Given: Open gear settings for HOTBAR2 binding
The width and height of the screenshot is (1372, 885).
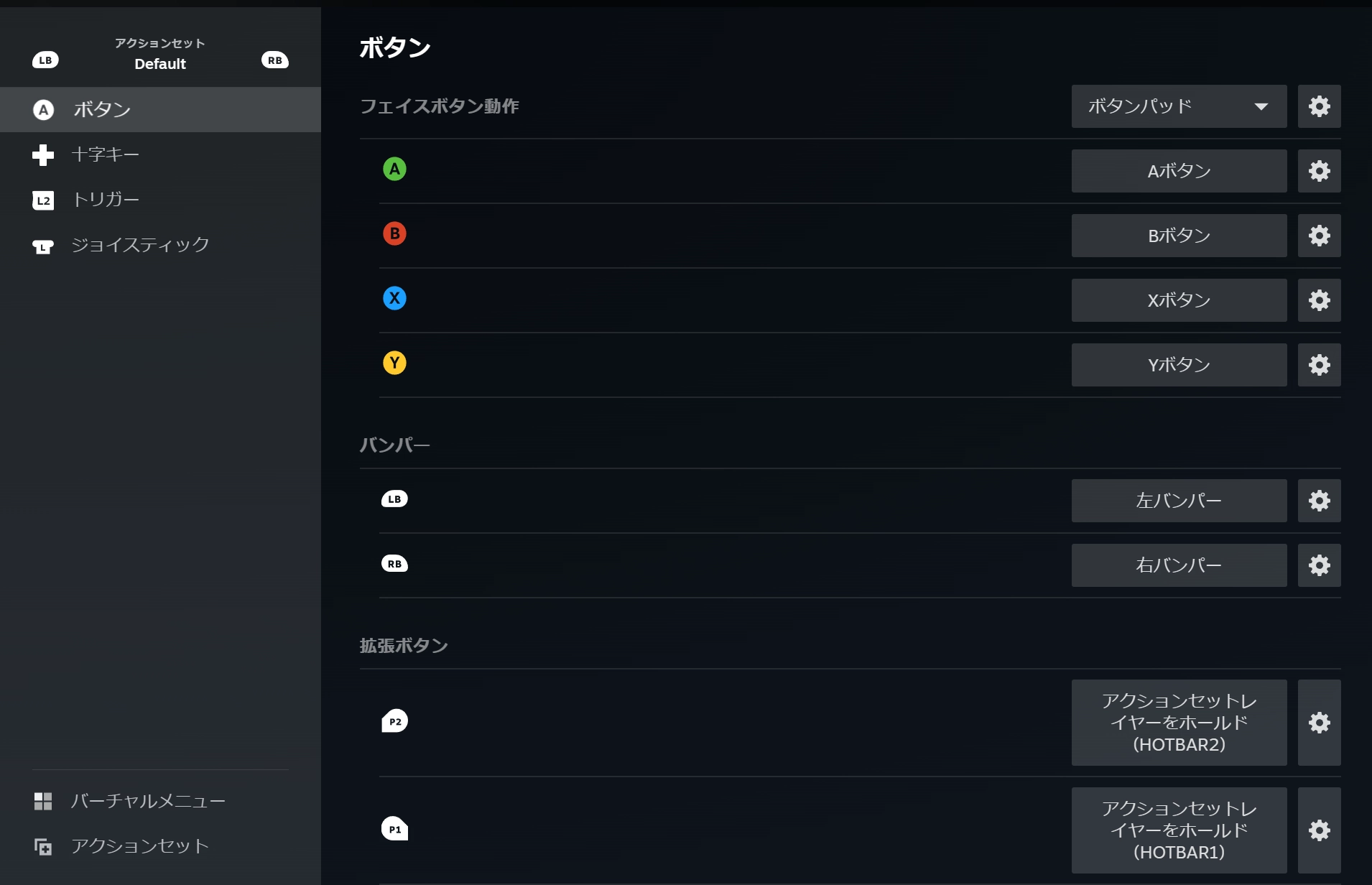Looking at the screenshot, I should (x=1319, y=723).
